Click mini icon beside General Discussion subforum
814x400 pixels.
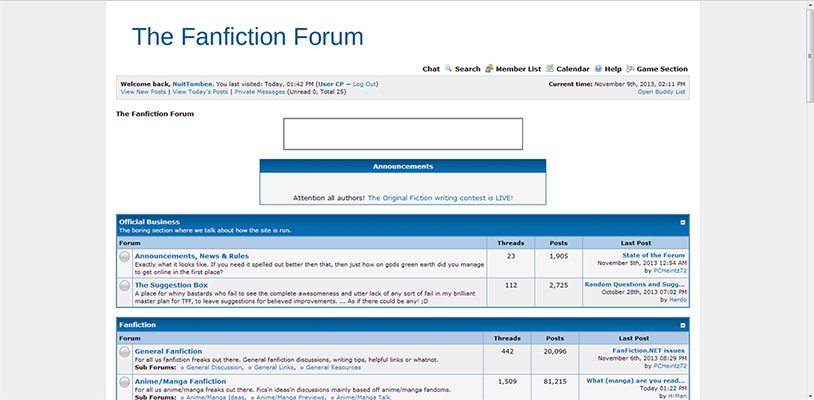(x=182, y=368)
